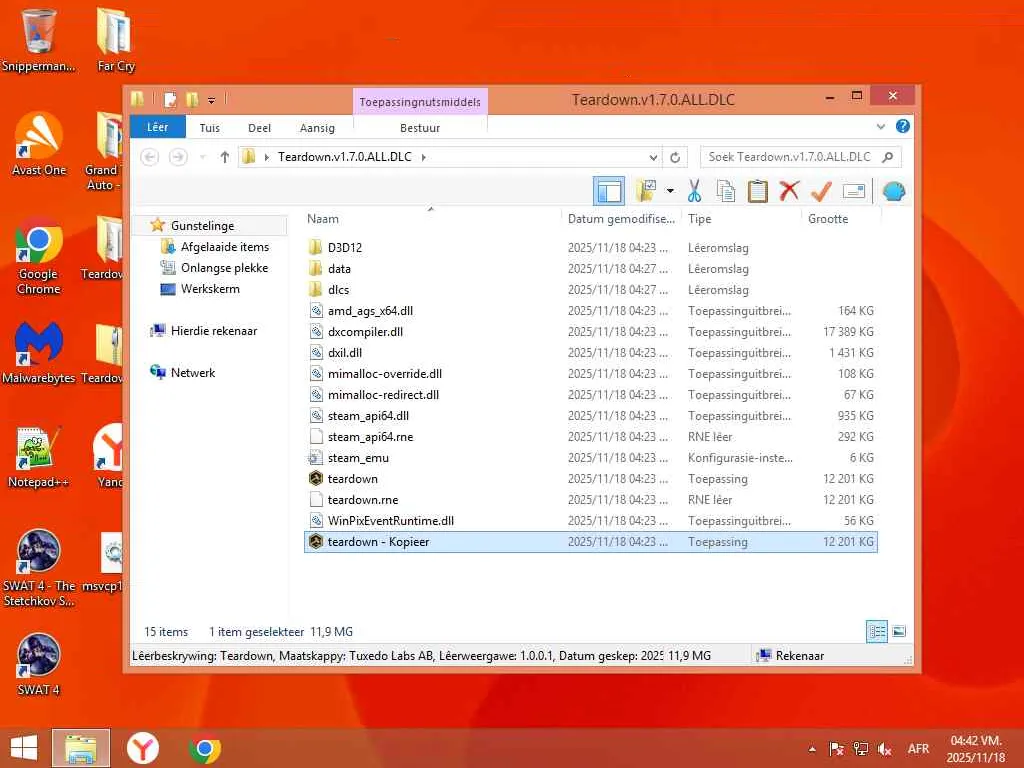Screen dimensions: 1024x768
Task: Sort by the Tipe column header
Action: 699,219
